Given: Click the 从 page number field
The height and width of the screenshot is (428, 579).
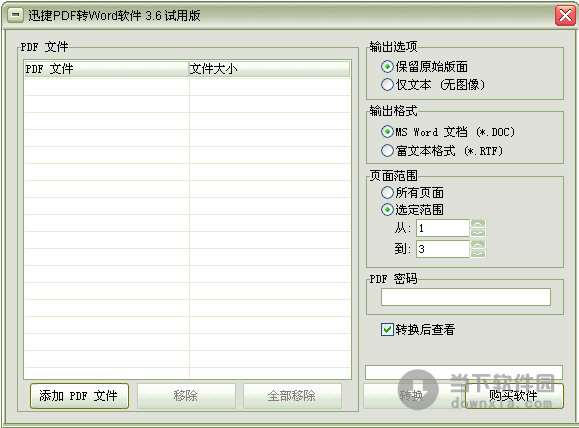Looking at the screenshot, I should tap(443, 228).
